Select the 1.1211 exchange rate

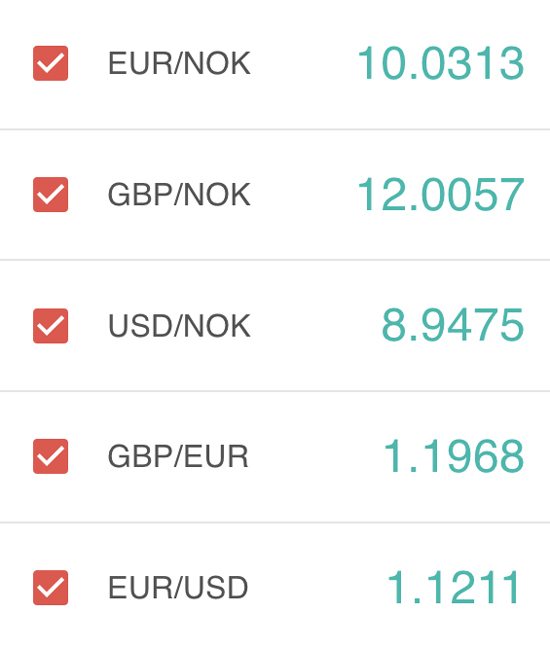pyautogui.click(x=454, y=588)
